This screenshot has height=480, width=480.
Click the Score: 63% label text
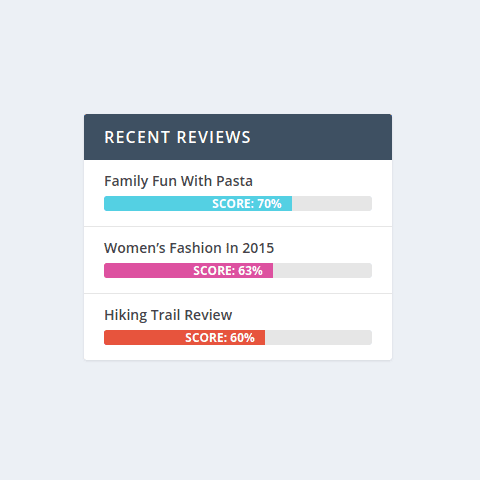click(228, 271)
